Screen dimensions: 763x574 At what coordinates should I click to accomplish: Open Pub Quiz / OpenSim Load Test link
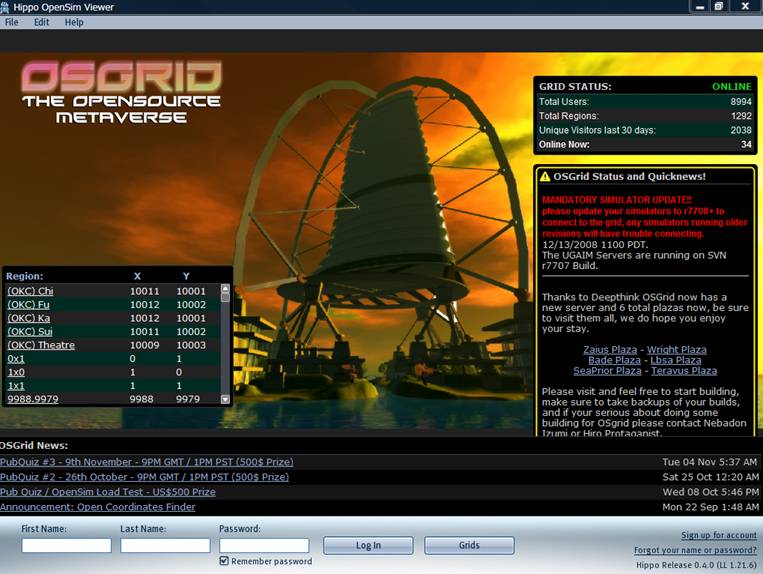click(x=108, y=492)
